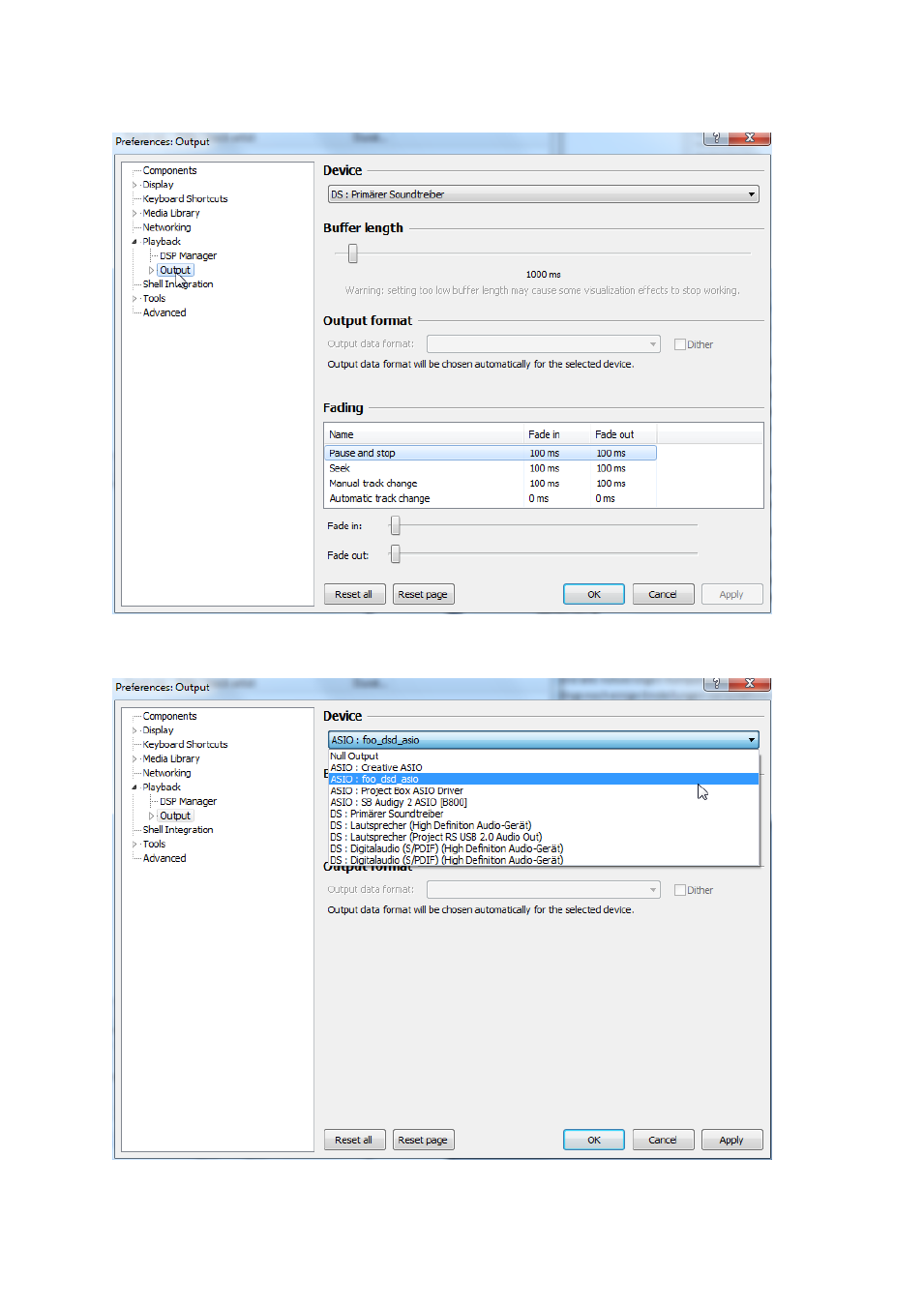Select Components in upper preferences tree
Viewport: 924px width, 1306px height.
click(x=169, y=170)
